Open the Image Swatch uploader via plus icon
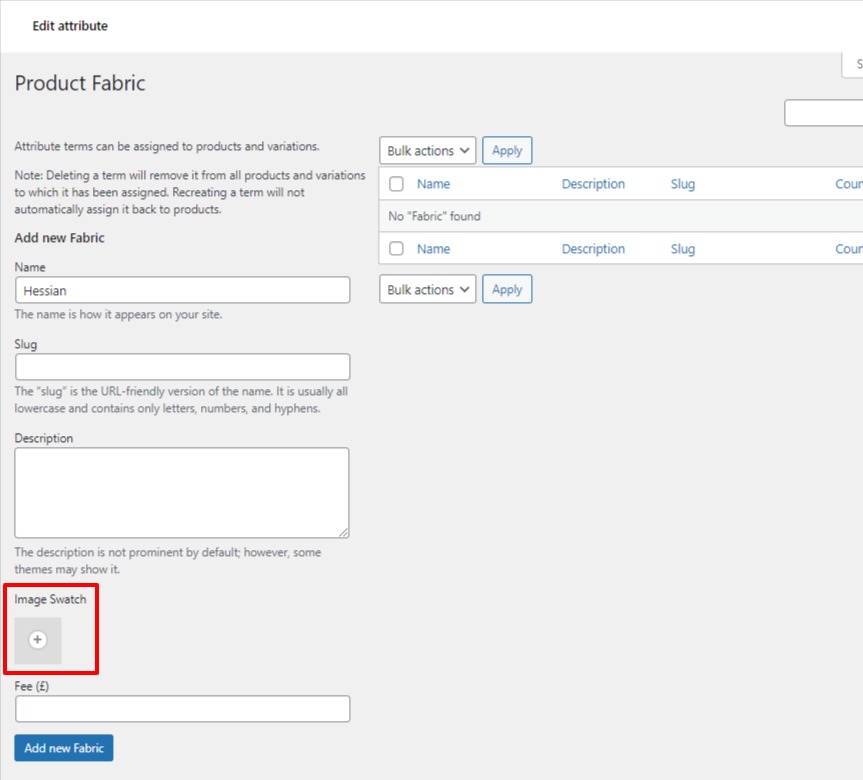The height and width of the screenshot is (780, 863). (36, 639)
